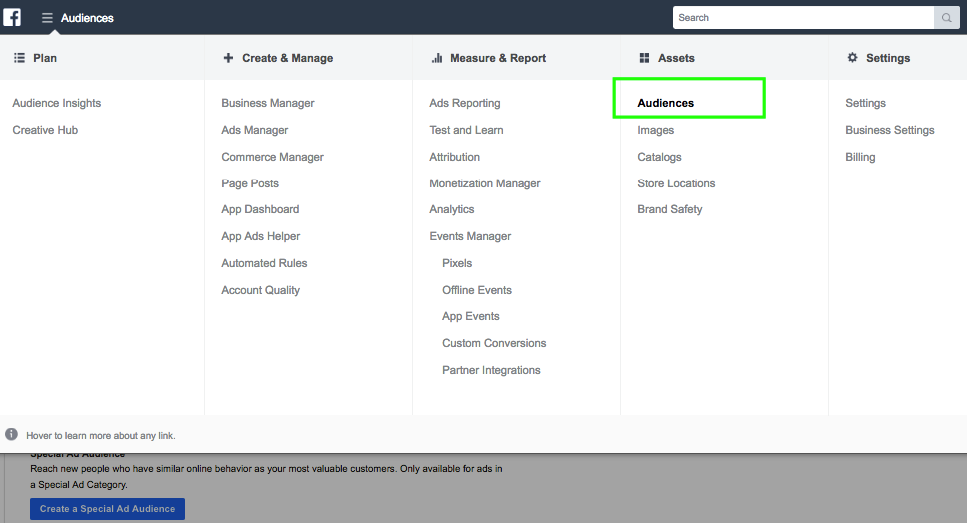Click the search magnifier button
Screen dimensions: 967x523
click(x=946, y=18)
